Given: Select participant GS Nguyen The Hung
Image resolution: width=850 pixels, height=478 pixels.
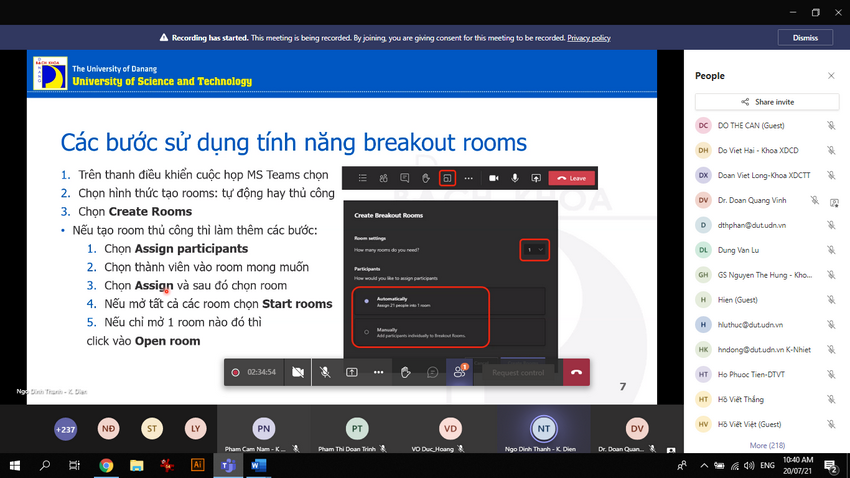Looking at the screenshot, I should 767,275.
